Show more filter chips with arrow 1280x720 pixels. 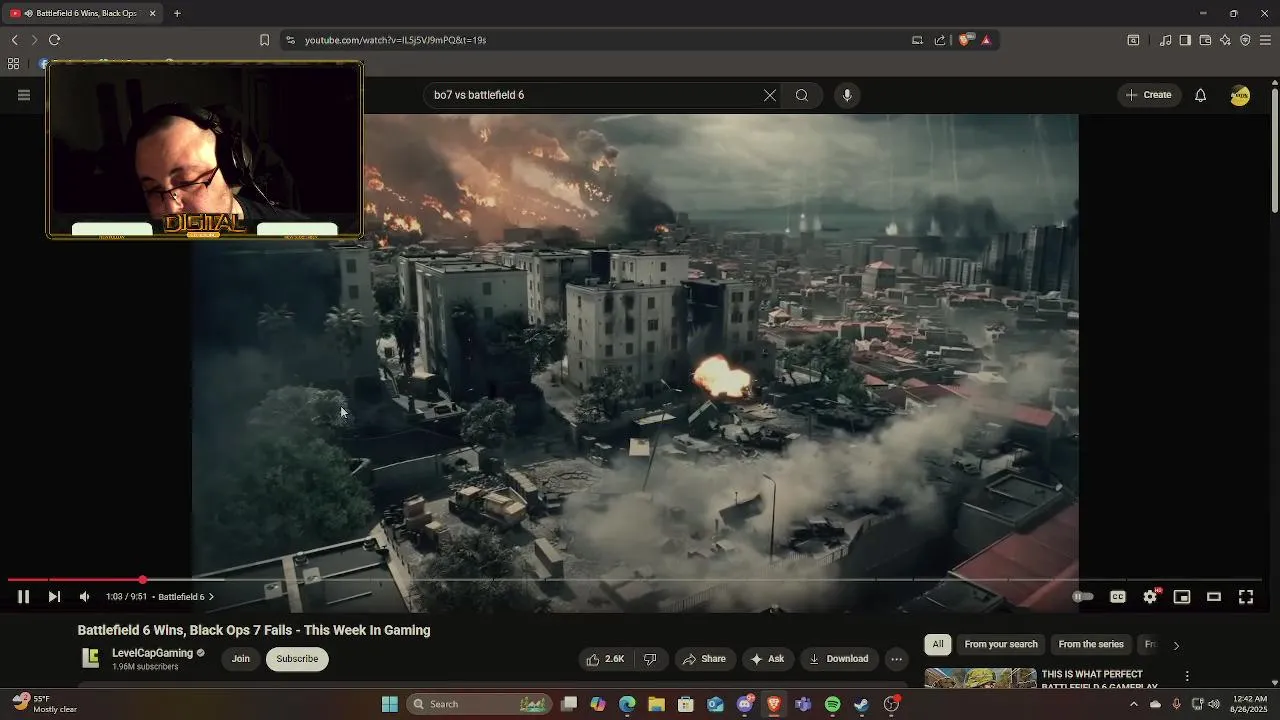[x=1176, y=646]
